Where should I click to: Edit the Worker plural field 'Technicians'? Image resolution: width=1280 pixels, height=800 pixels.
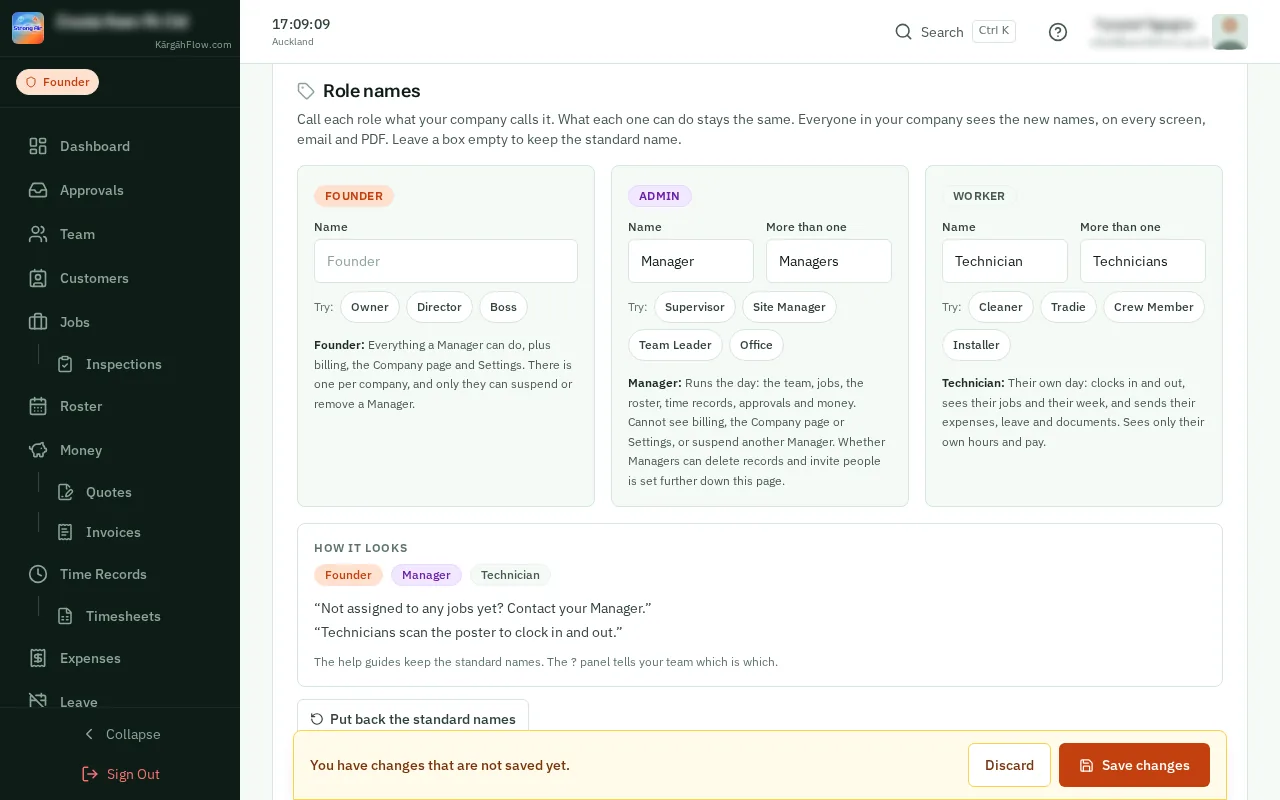[x=1143, y=261]
